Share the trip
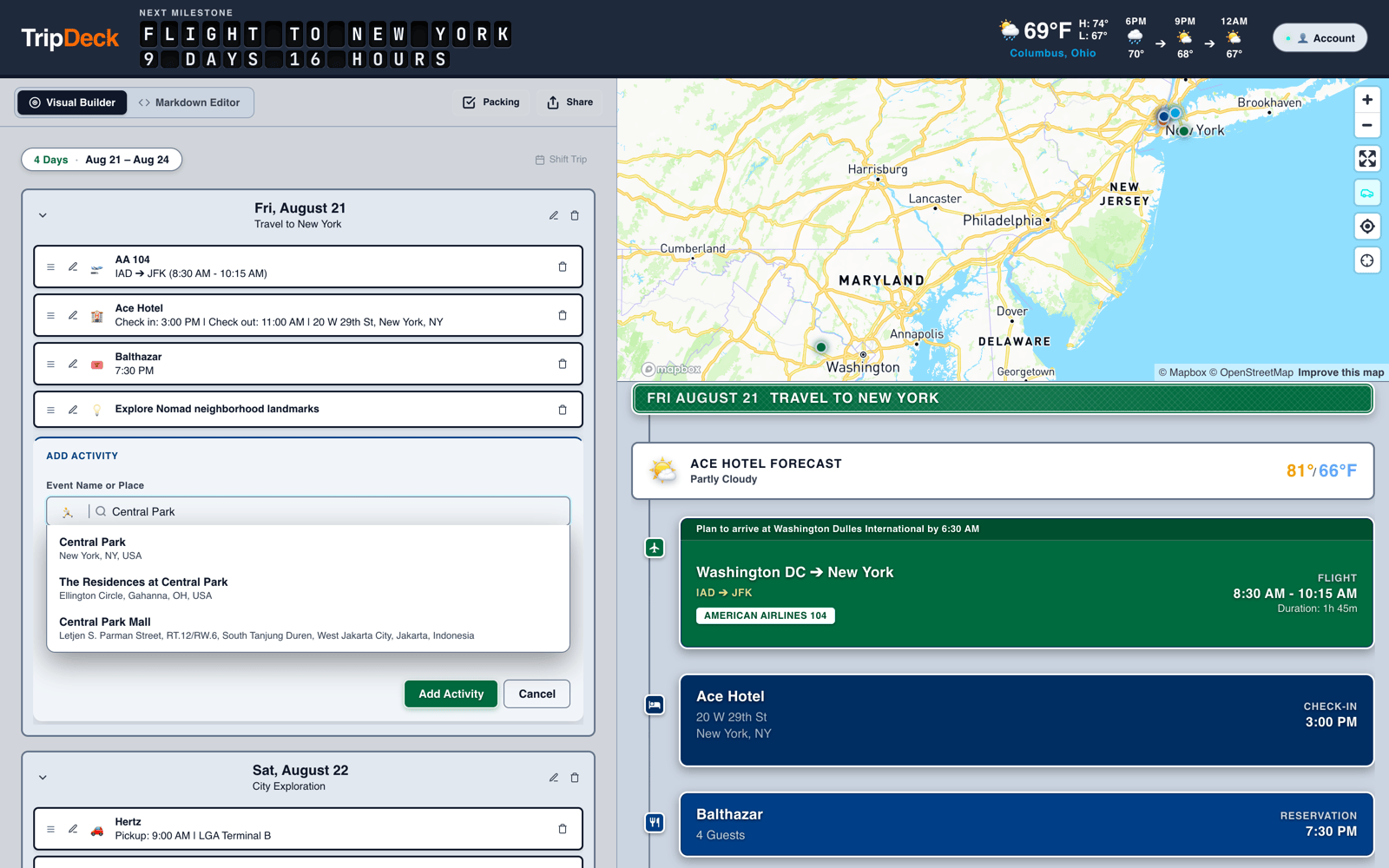Image resolution: width=1389 pixels, height=868 pixels. pos(569,102)
